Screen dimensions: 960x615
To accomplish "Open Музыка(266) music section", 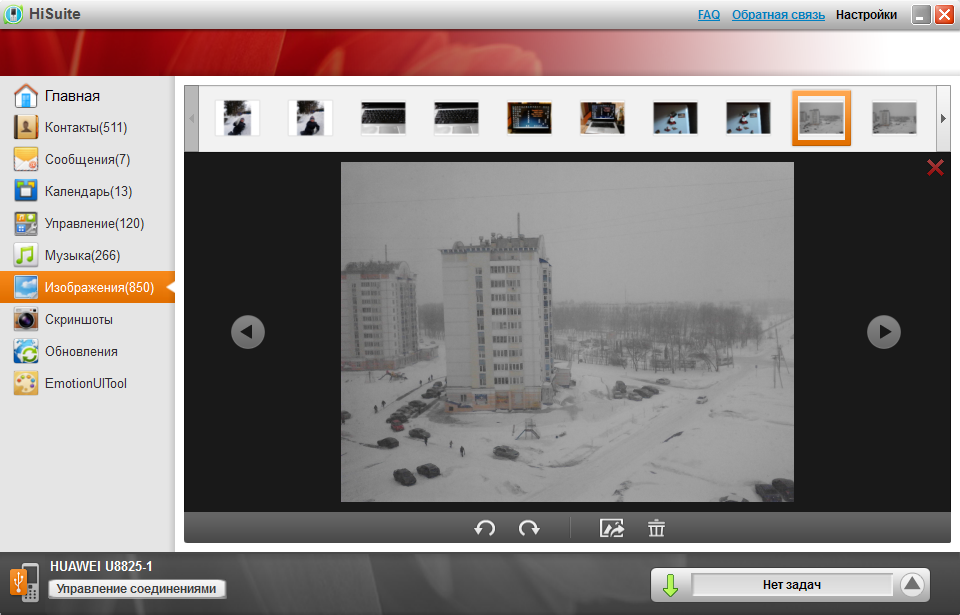I will coord(87,255).
